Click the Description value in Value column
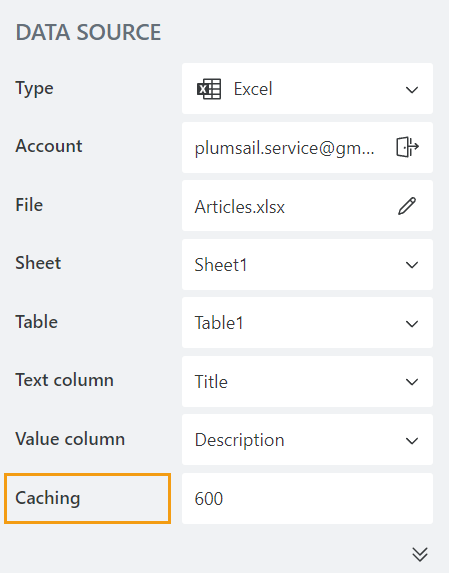449x573 pixels. [239, 440]
